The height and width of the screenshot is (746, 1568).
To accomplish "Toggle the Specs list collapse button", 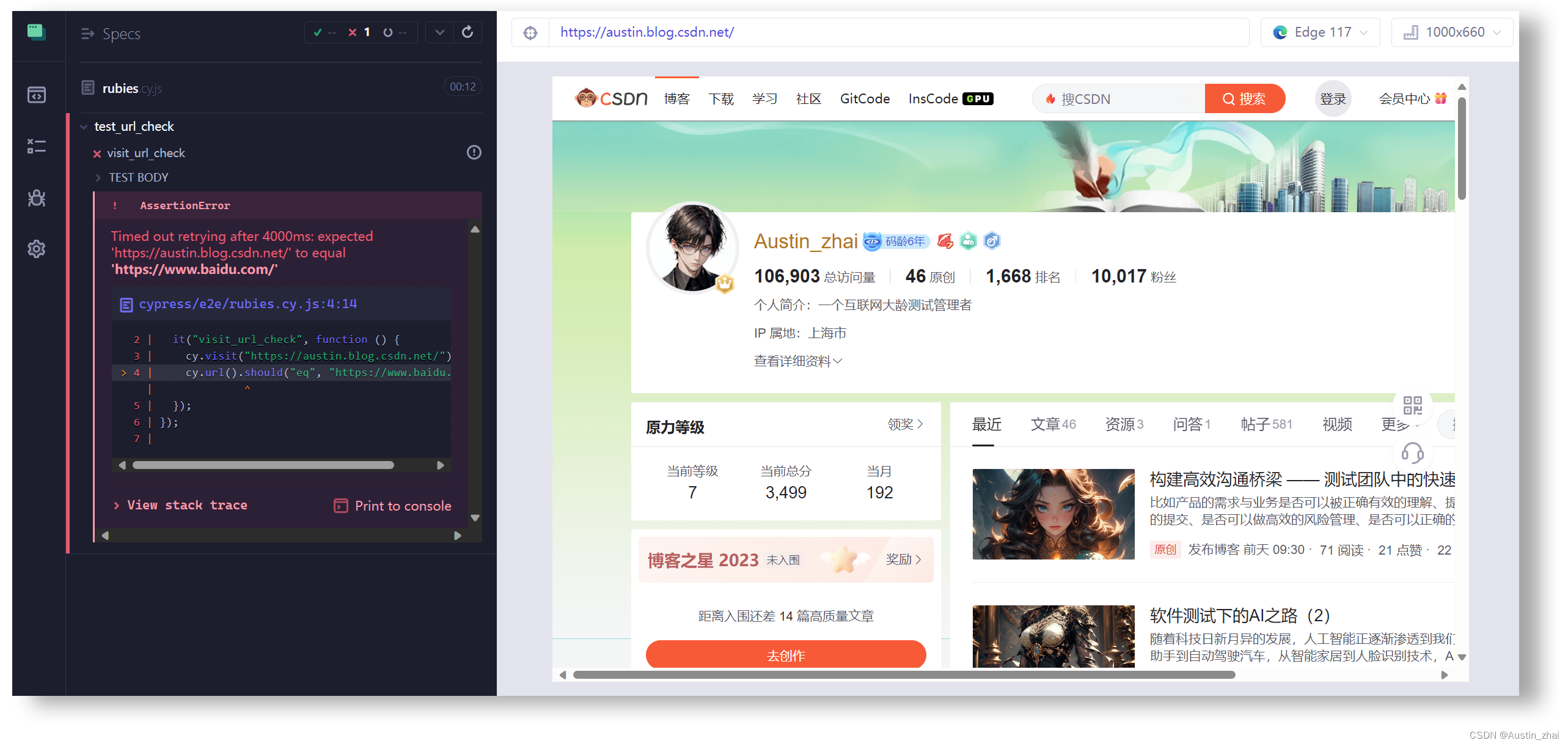I will [87, 34].
